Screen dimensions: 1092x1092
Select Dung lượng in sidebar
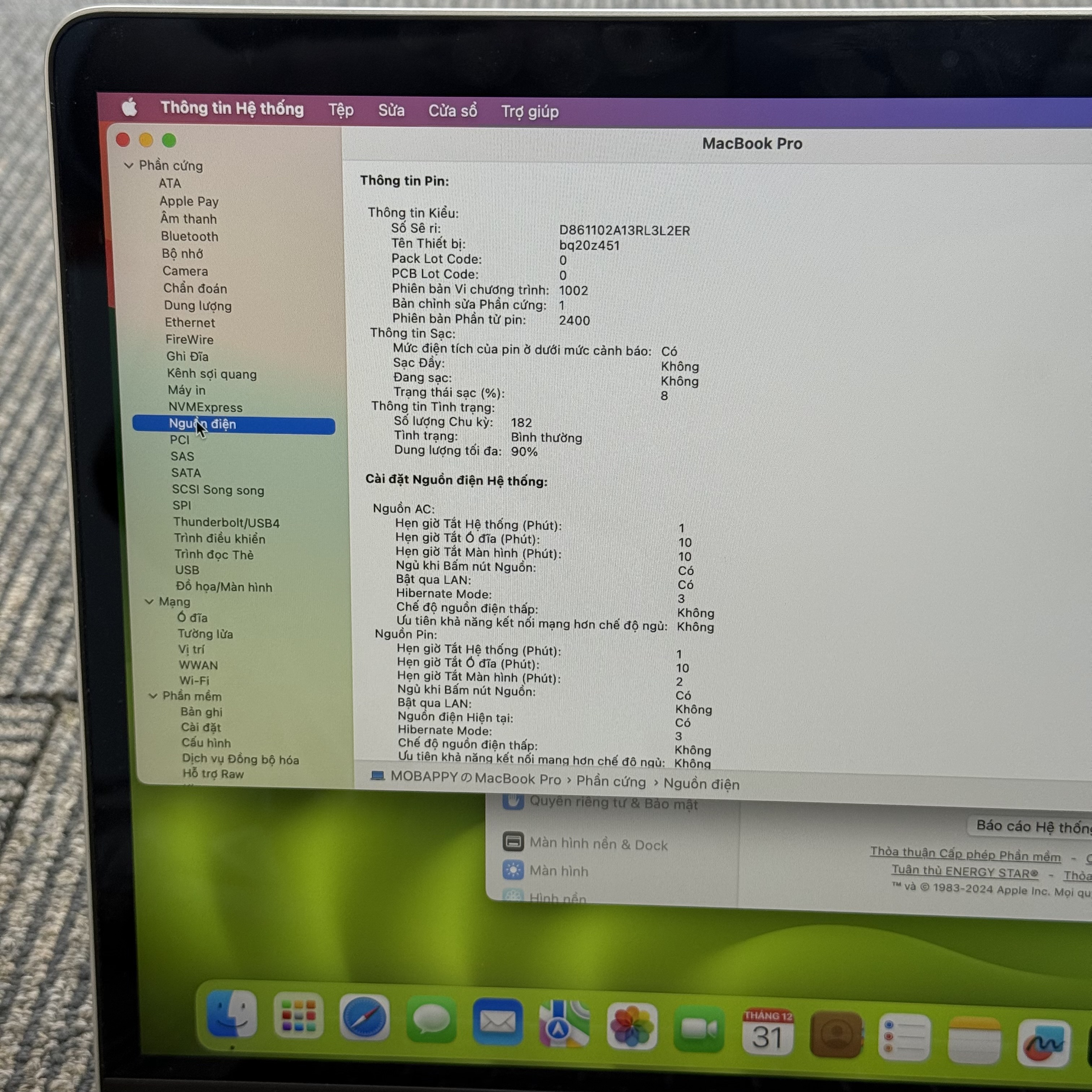pyautogui.click(x=197, y=306)
